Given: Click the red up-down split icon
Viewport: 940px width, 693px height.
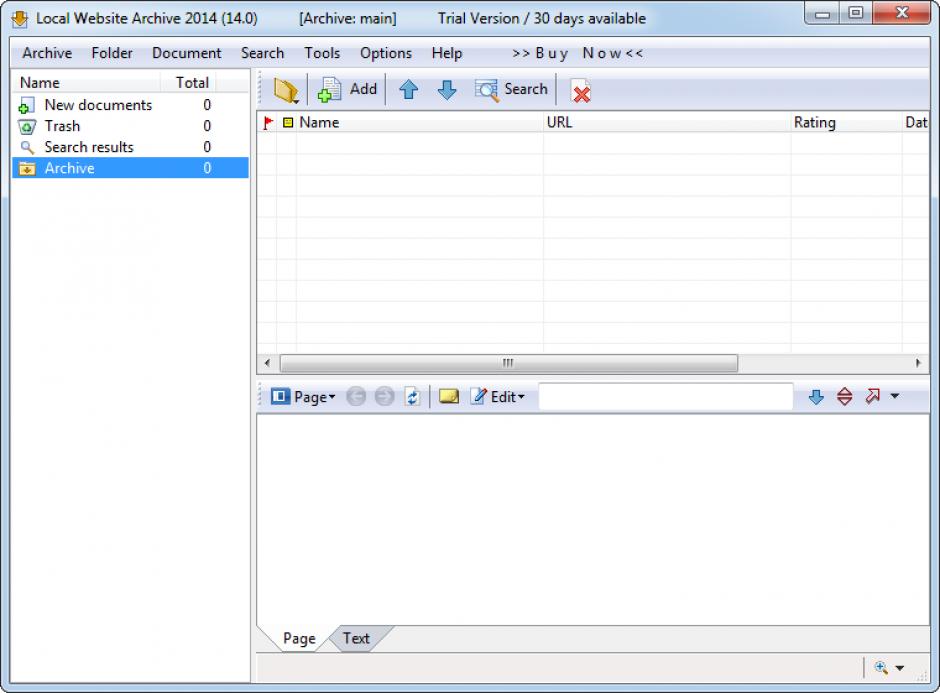Looking at the screenshot, I should (x=844, y=396).
